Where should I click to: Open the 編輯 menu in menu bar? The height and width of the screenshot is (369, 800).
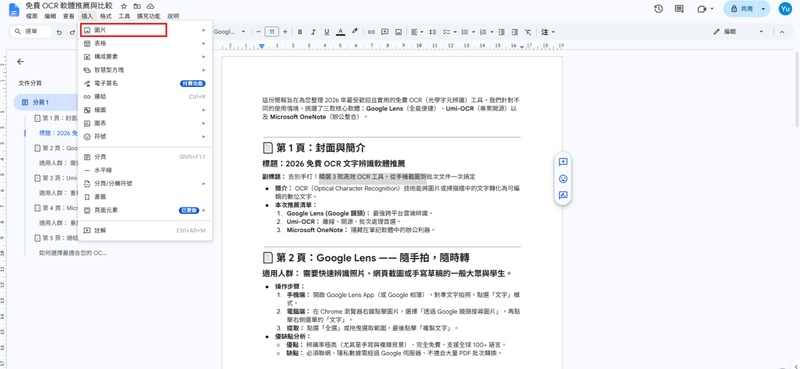pos(50,16)
